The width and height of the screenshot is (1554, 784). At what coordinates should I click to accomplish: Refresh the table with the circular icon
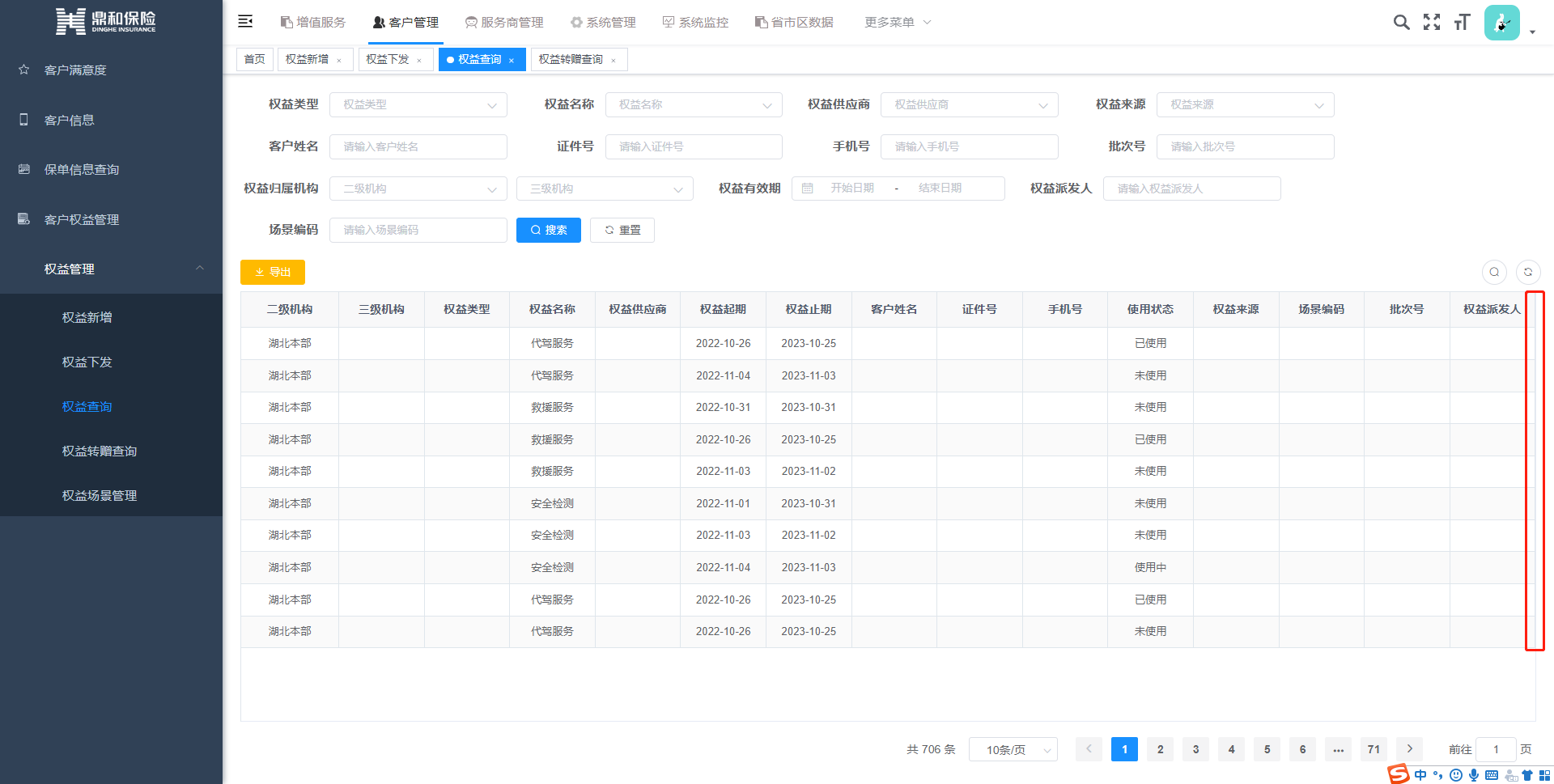tap(1528, 272)
